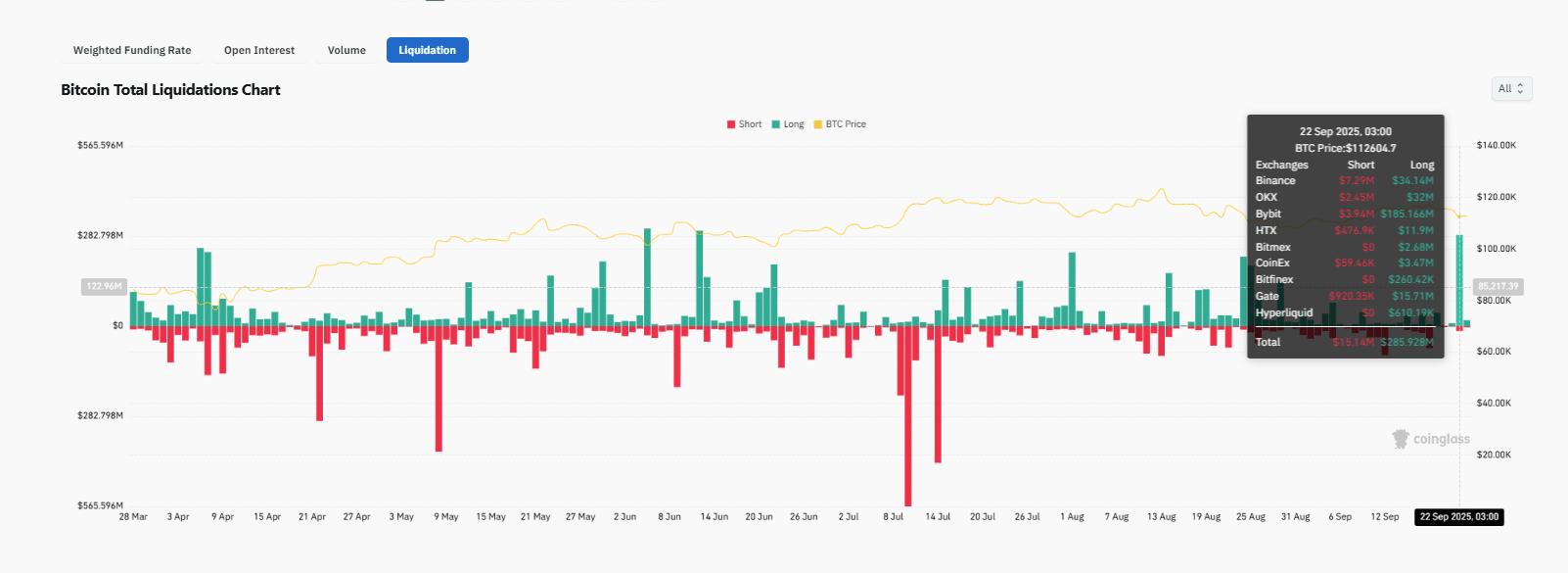Click the 85,217.39 price crosshair label

tap(1498, 287)
